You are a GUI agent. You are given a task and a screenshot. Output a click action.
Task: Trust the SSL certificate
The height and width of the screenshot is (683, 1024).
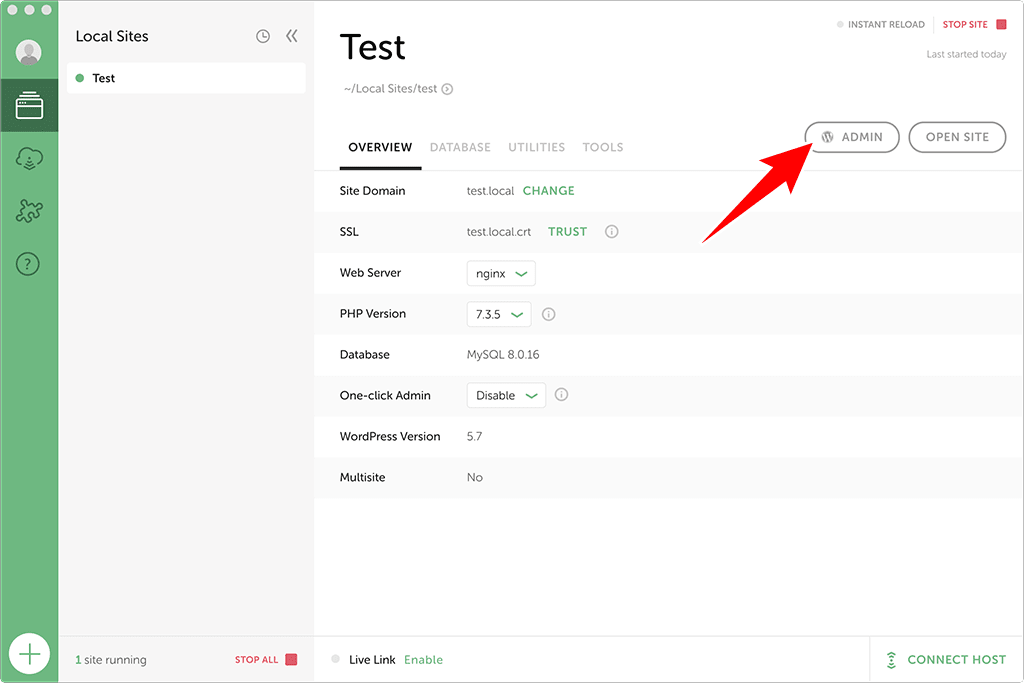[567, 232]
